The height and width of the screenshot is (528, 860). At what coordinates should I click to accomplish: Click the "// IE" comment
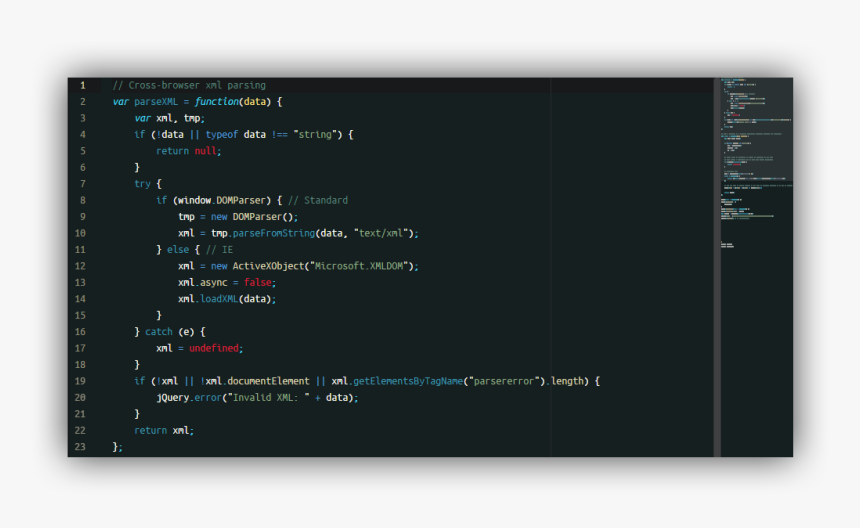219,250
